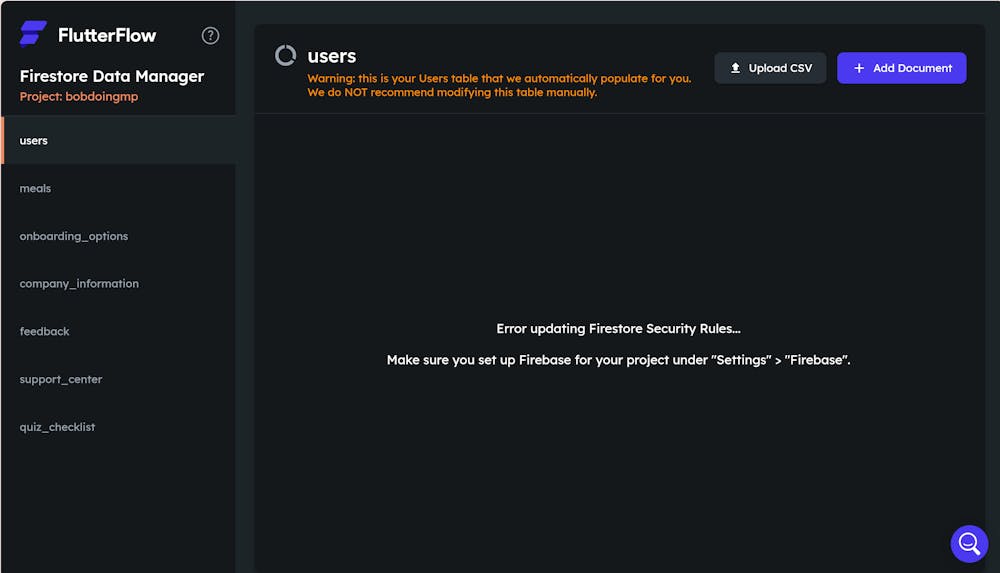Click the orange Users table warning text
The image size is (1000, 573).
tap(499, 86)
